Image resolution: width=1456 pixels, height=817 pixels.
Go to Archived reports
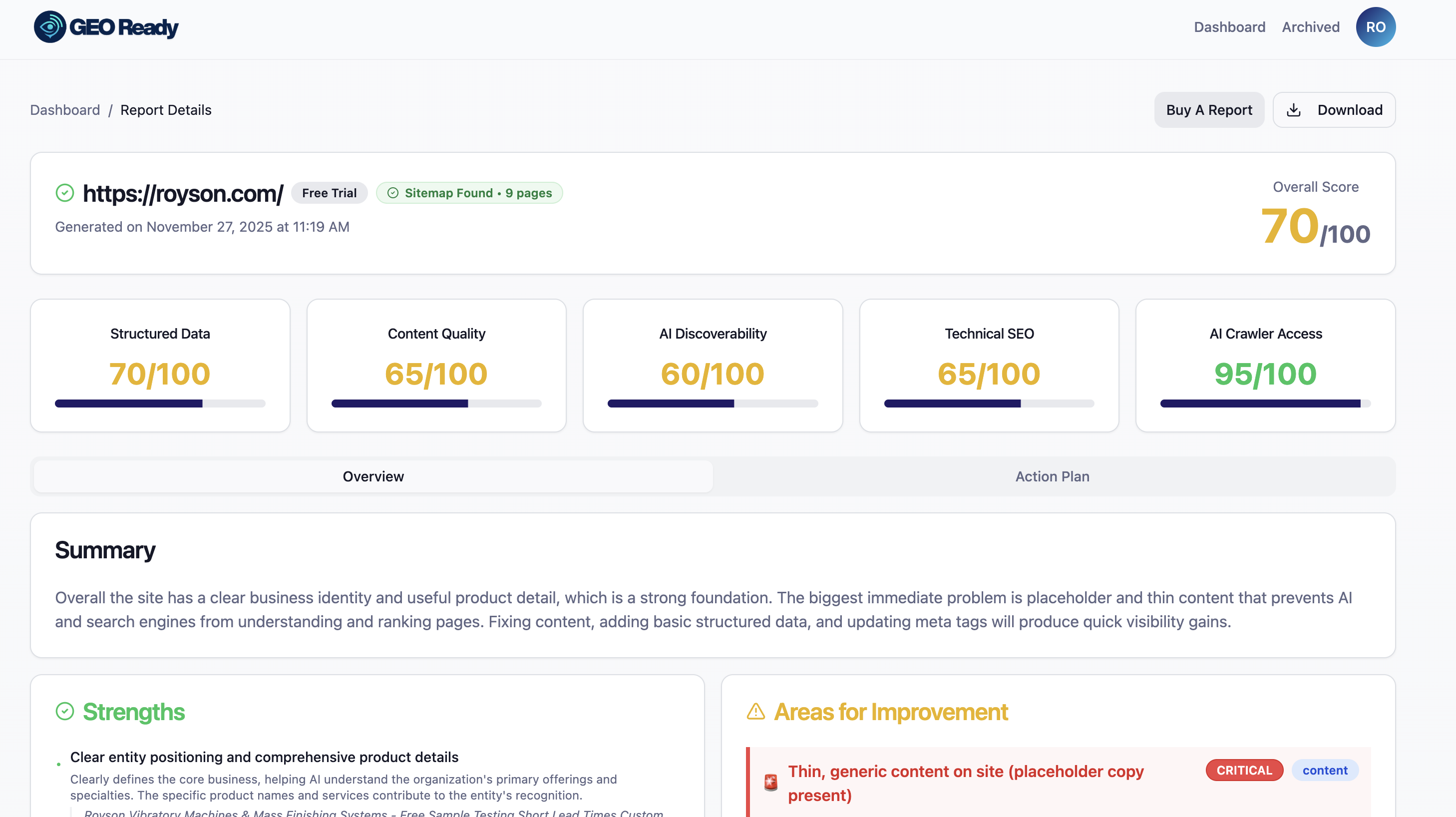[1310, 26]
